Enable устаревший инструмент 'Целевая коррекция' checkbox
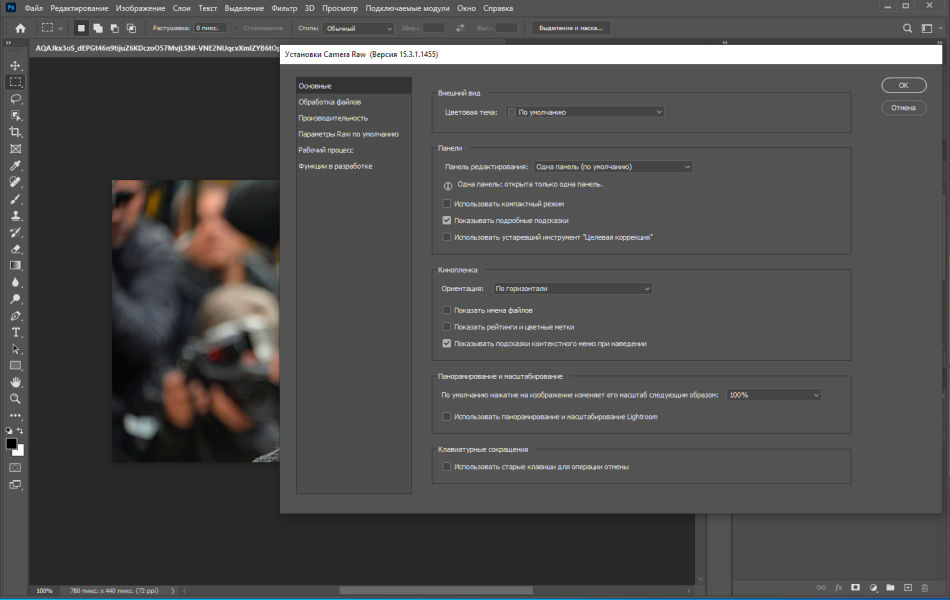This screenshot has height=600, width=950. (447, 237)
